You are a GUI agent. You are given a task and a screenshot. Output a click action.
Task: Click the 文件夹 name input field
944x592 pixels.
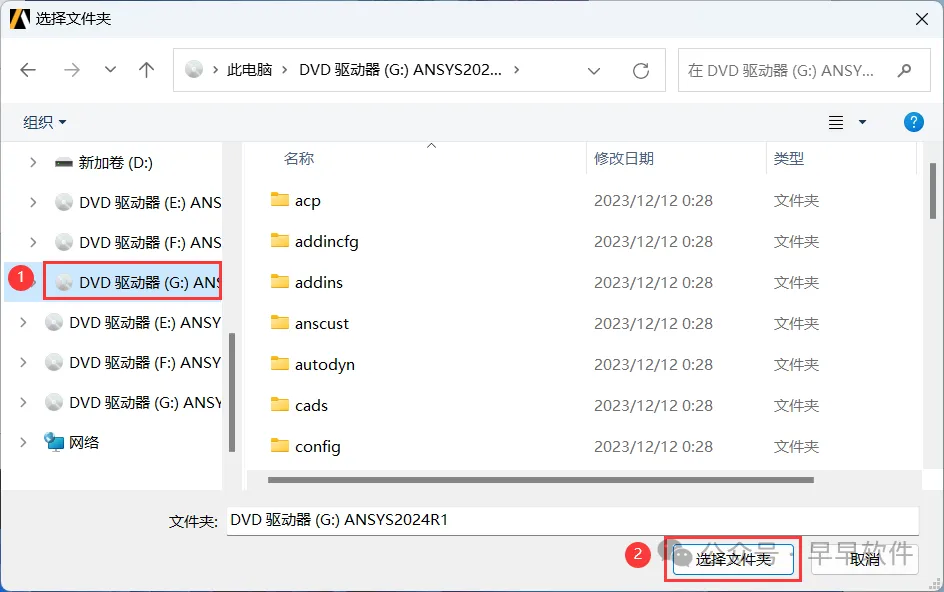[x=573, y=520]
